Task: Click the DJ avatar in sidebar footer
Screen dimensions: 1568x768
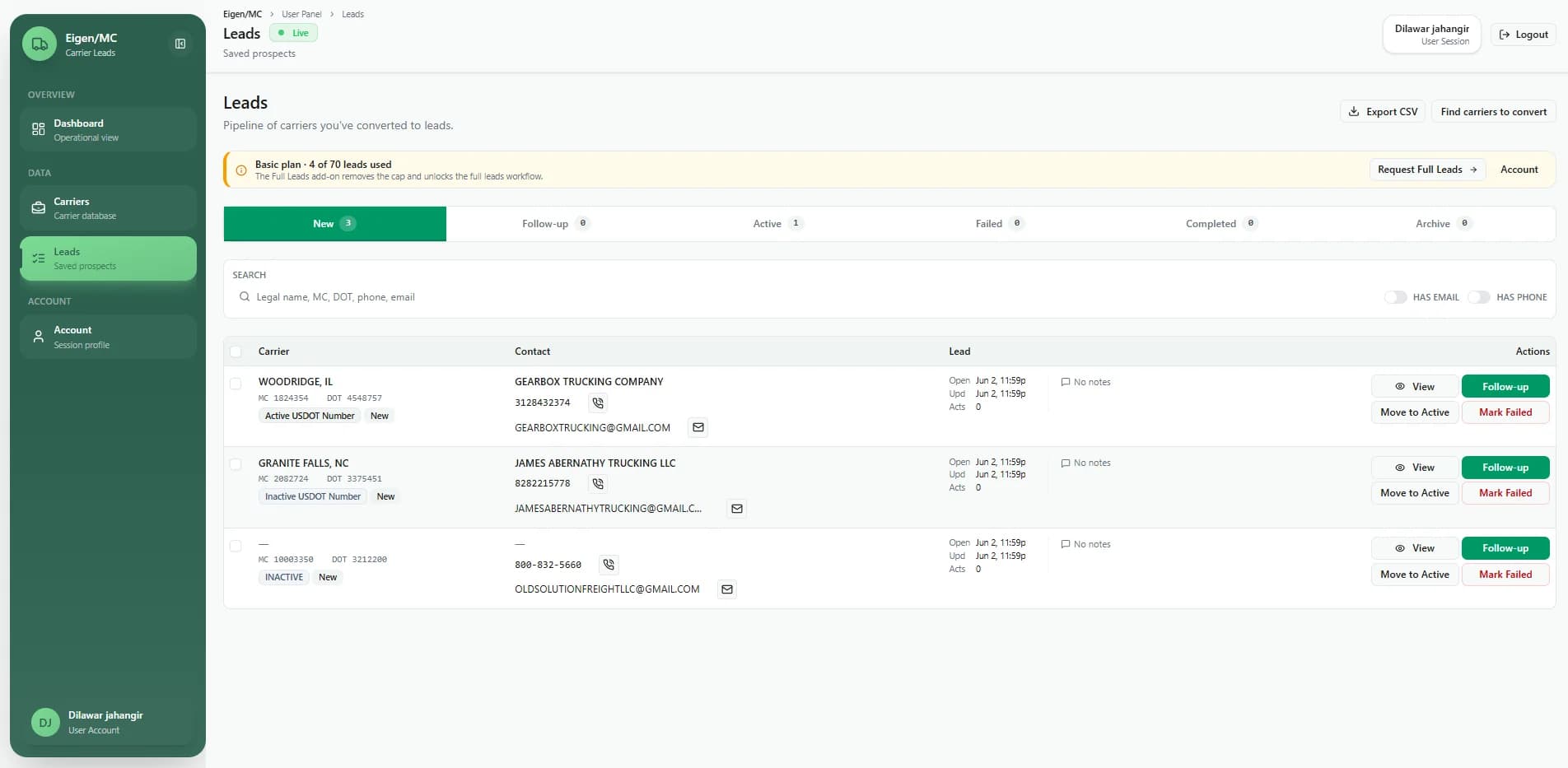Action: tap(45, 722)
